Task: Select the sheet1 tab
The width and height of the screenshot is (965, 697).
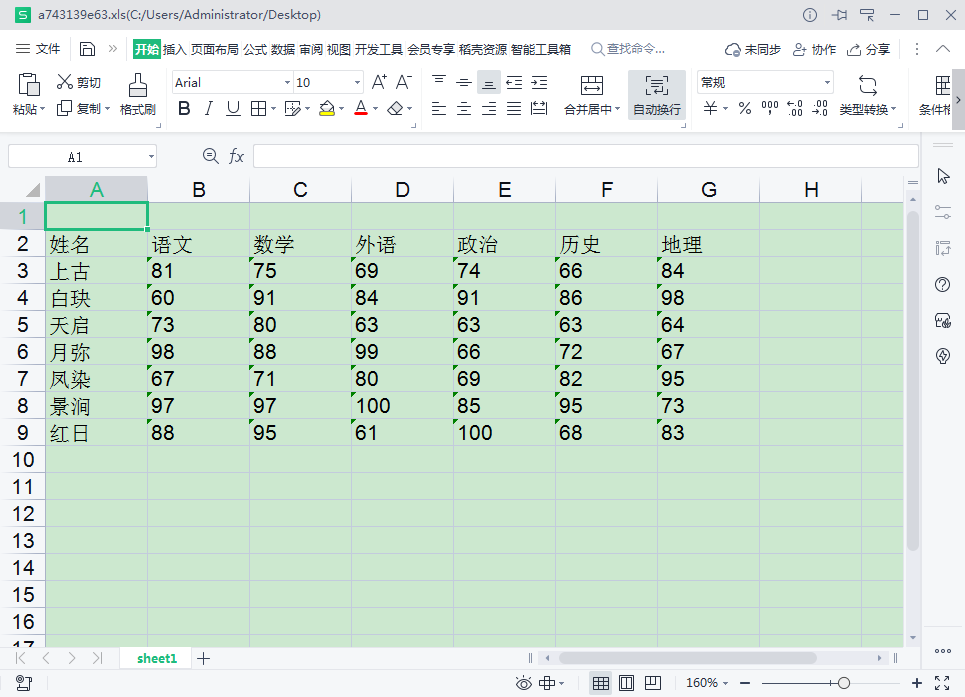Action: (157, 659)
